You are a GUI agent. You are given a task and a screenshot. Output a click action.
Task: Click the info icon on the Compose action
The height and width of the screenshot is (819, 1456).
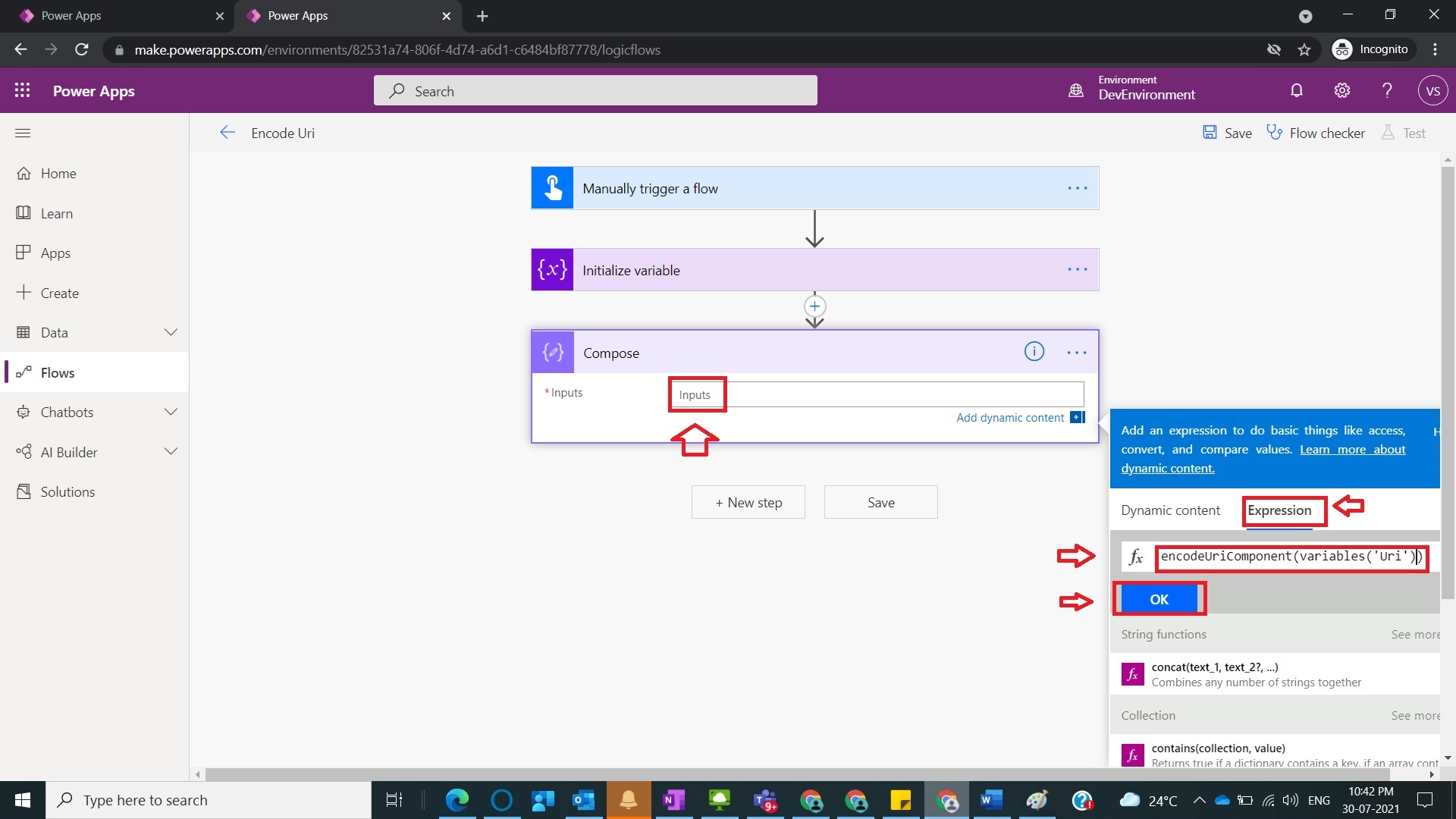pos(1034,352)
